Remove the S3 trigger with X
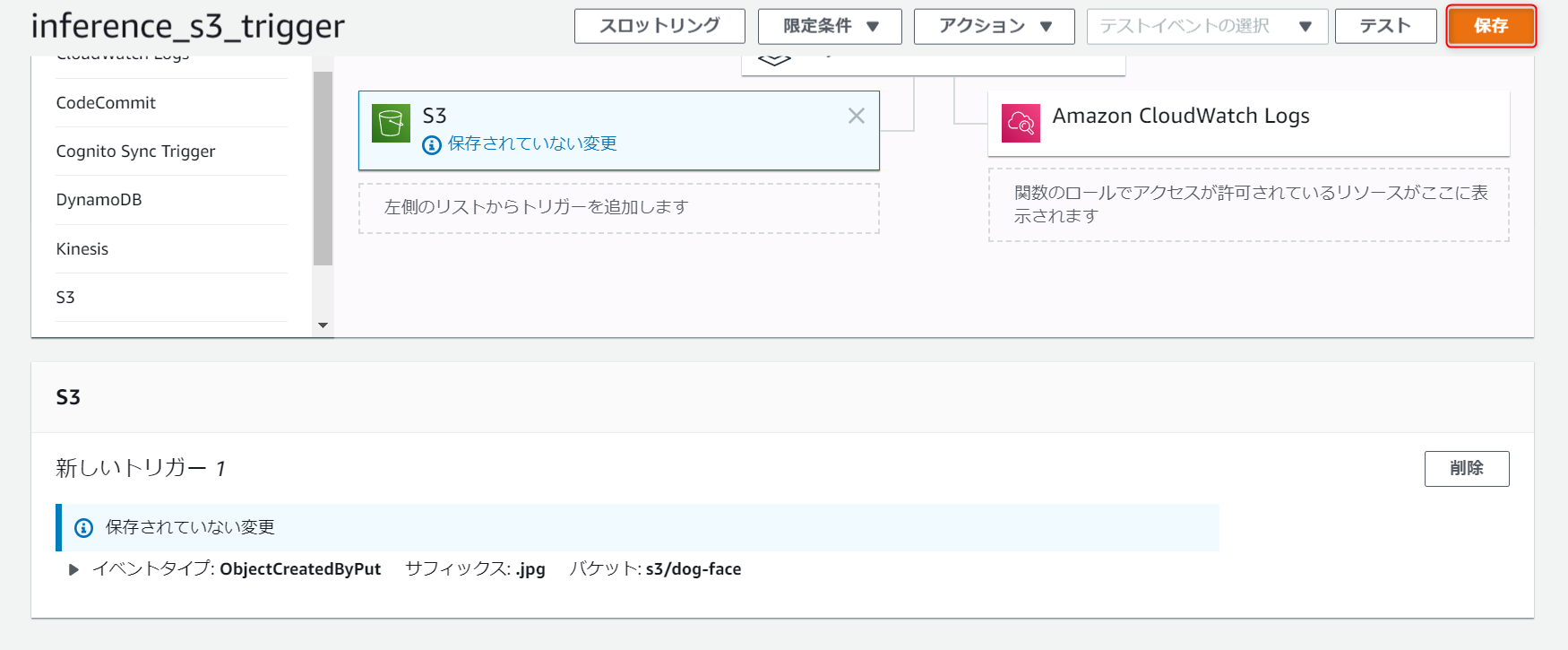 pyautogui.click(x=857, y=116)
